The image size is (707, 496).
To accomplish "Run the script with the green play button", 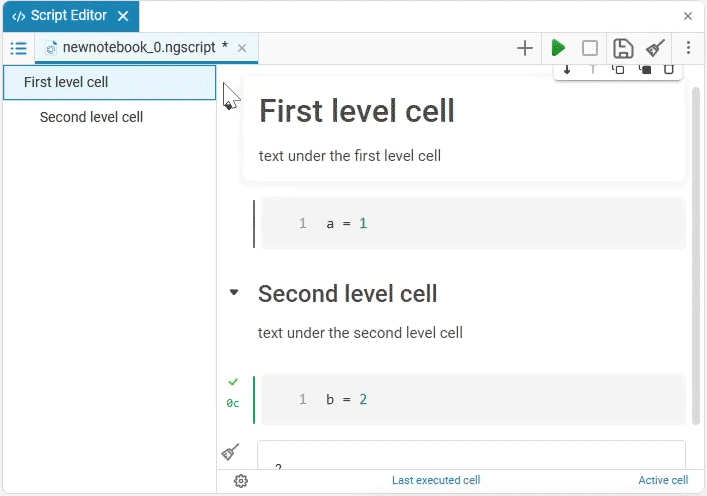I will coord(558,48).
